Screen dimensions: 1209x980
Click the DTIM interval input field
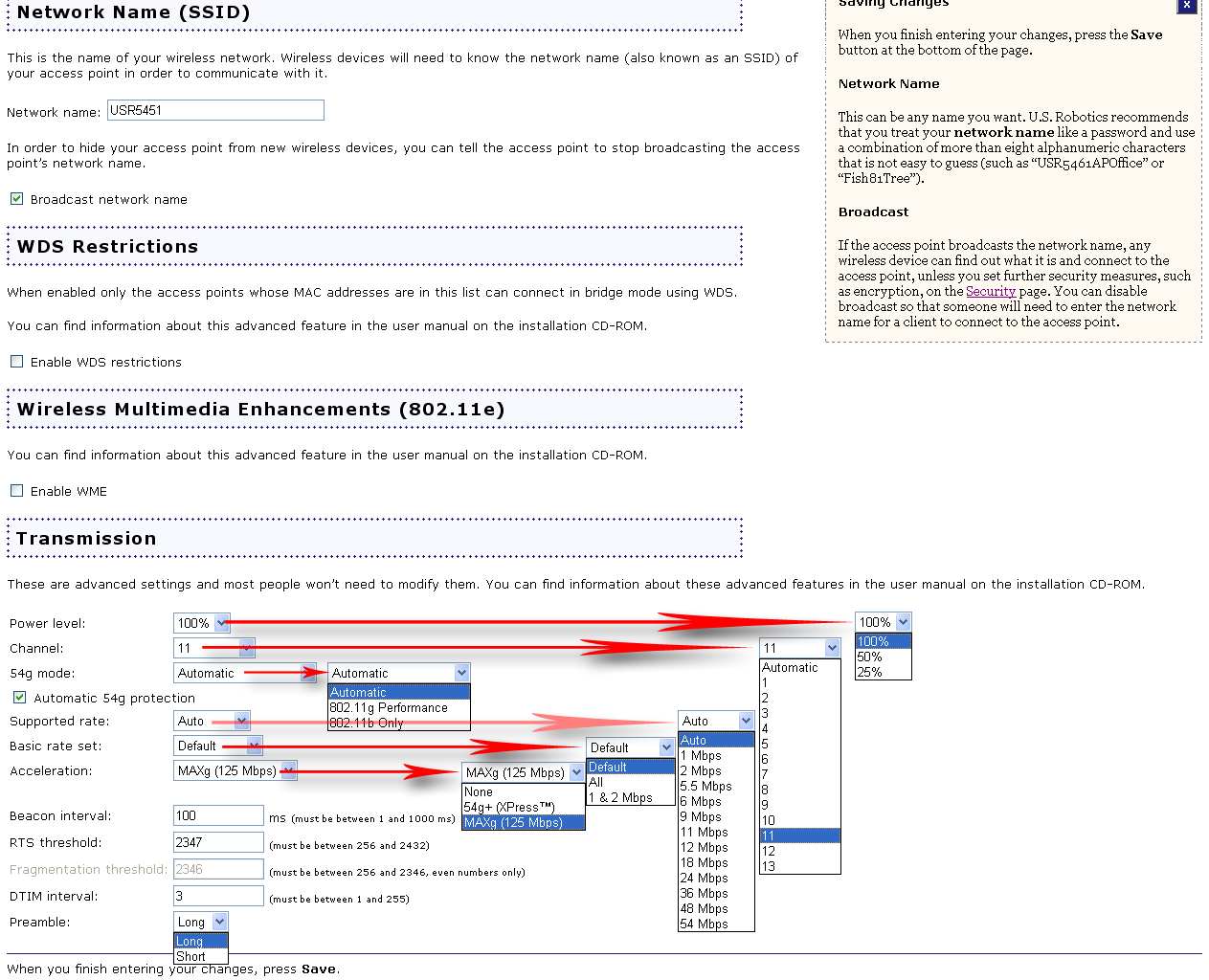pyautogui.click(x=218, y=896)
